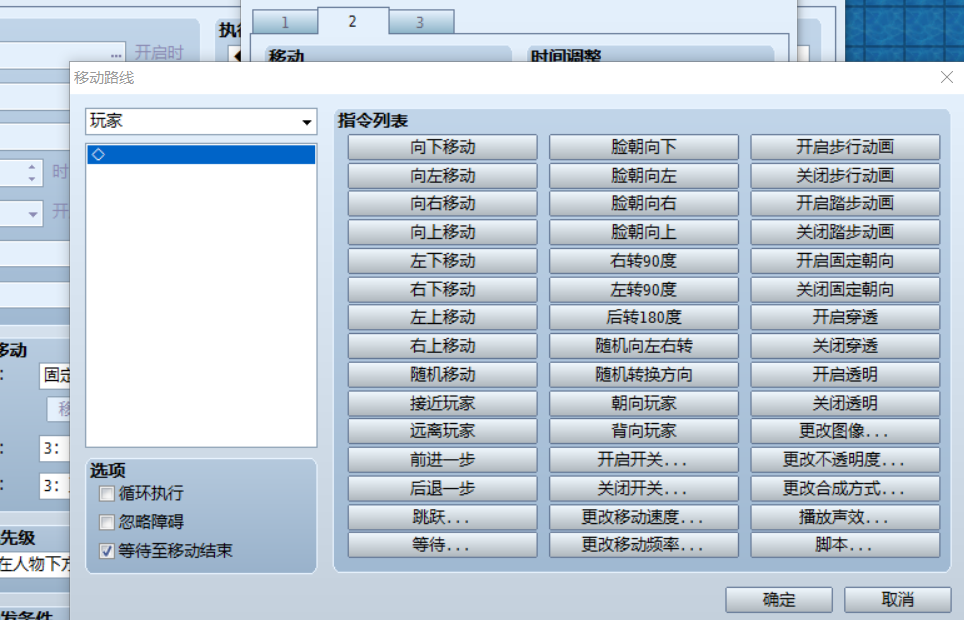The width and height of the screenshot is (964, 620).
Task: Uncheck 等待至移动结束 option
Action: coord(107,550)
